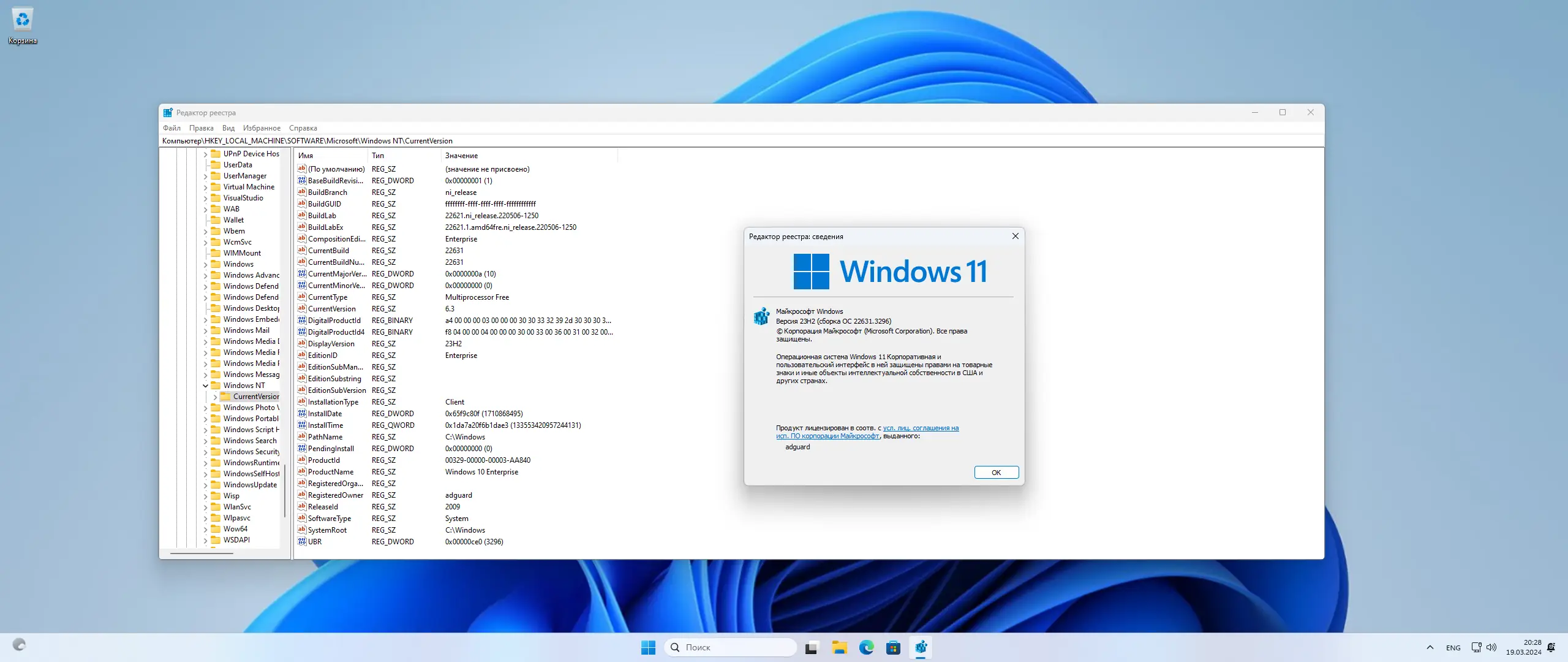This screenshot has height=662, width=1568.
Task: Click the Registry Editor taskbar icon
Action: 921,647
